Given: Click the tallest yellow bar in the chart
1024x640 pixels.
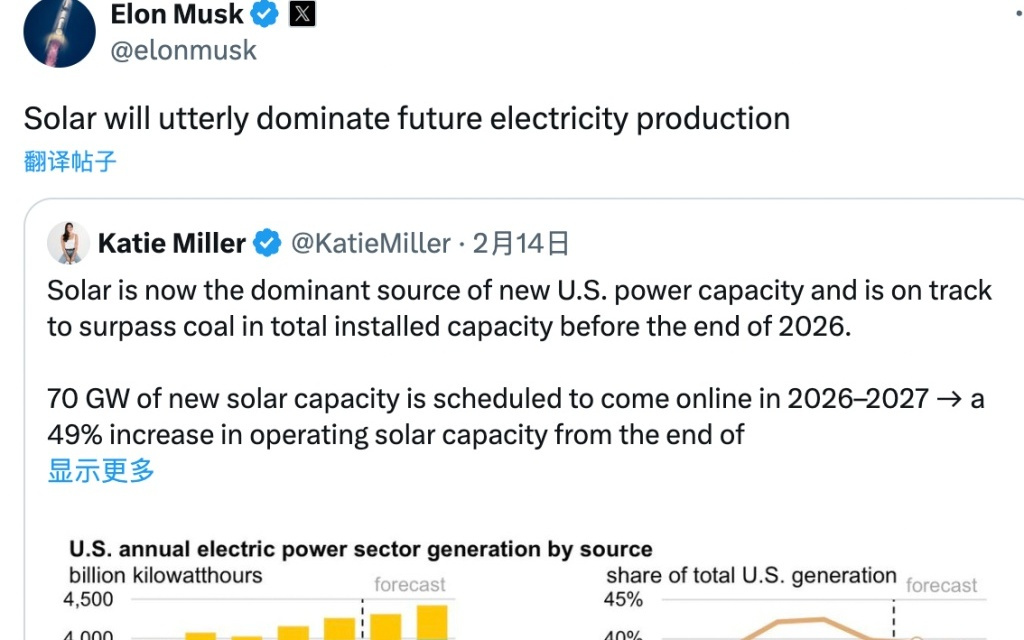Looking at the screenshot, I should pyautogui.click(x=432, y=622).
